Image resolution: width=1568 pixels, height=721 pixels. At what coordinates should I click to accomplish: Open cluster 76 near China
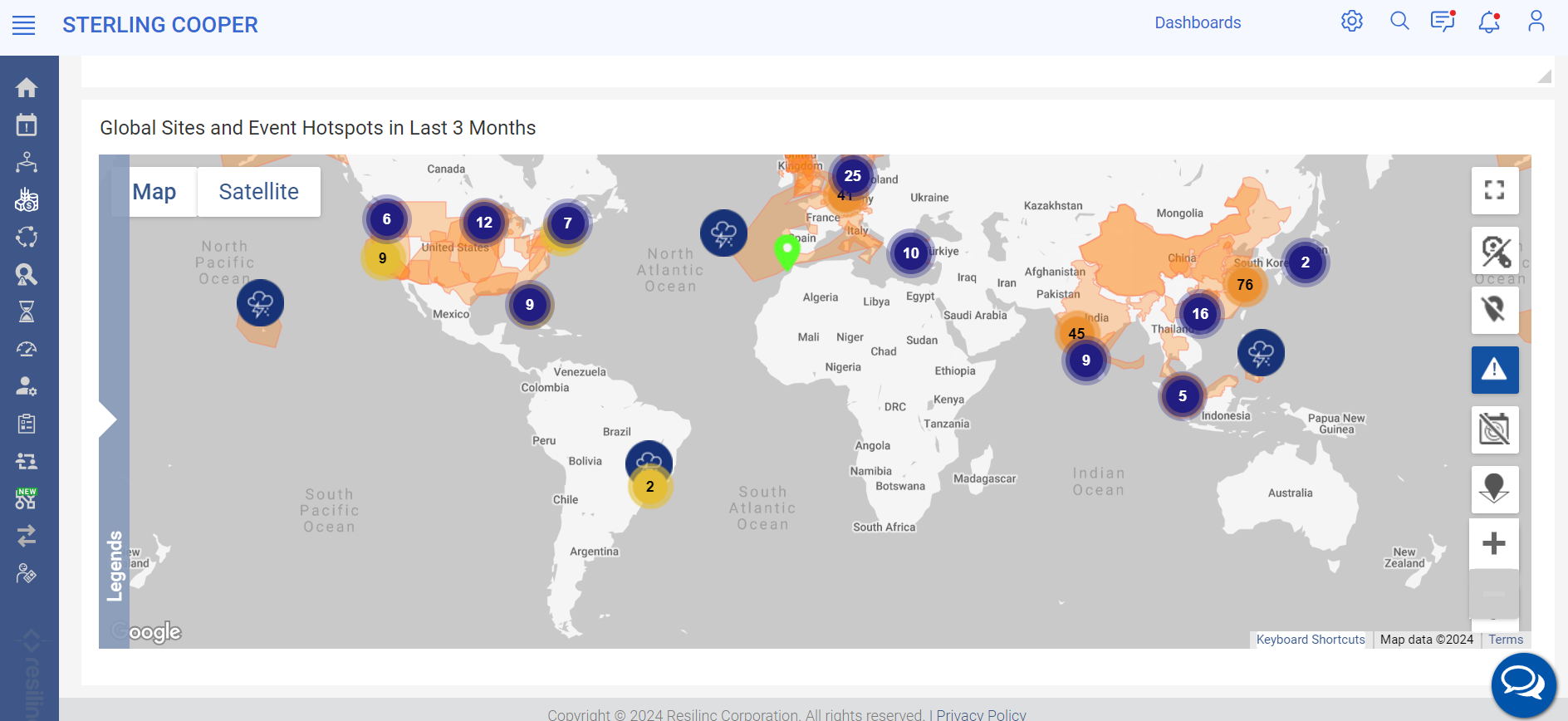click(x=1245, y=284)
